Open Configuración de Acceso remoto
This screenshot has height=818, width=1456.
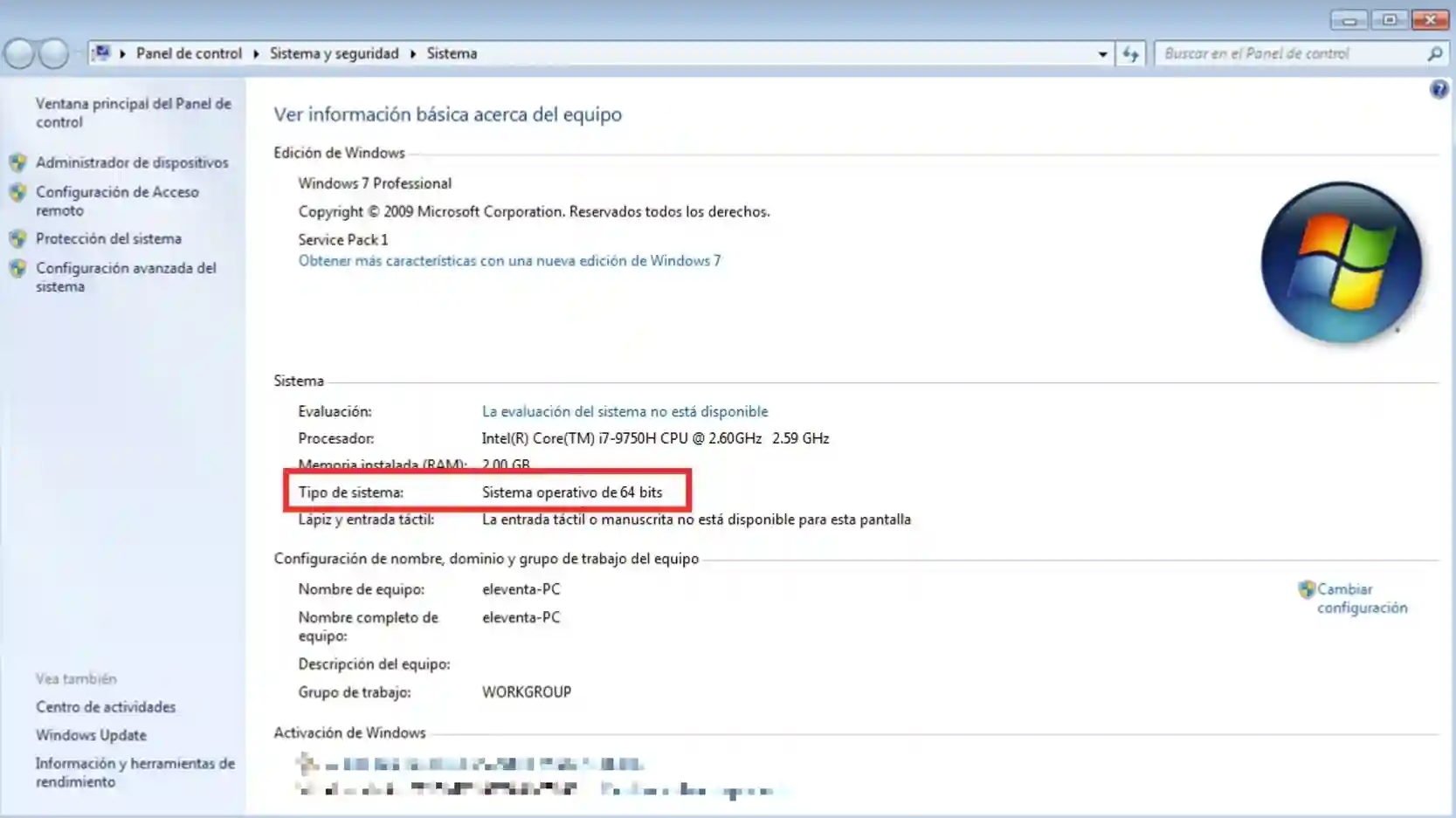(117, 201)
